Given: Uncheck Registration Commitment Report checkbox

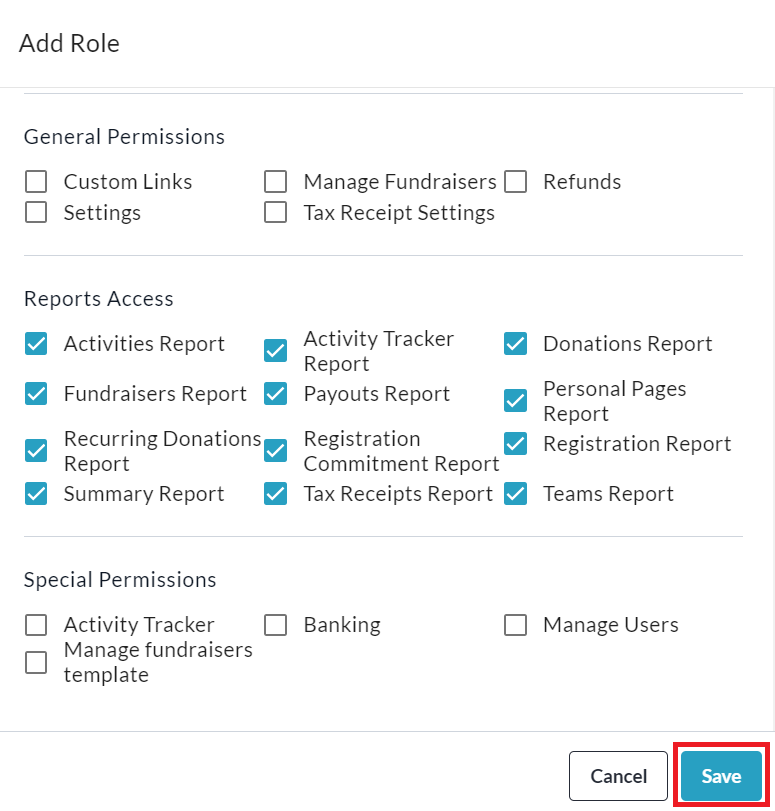Looking at the screenshot, I should 276,451.
